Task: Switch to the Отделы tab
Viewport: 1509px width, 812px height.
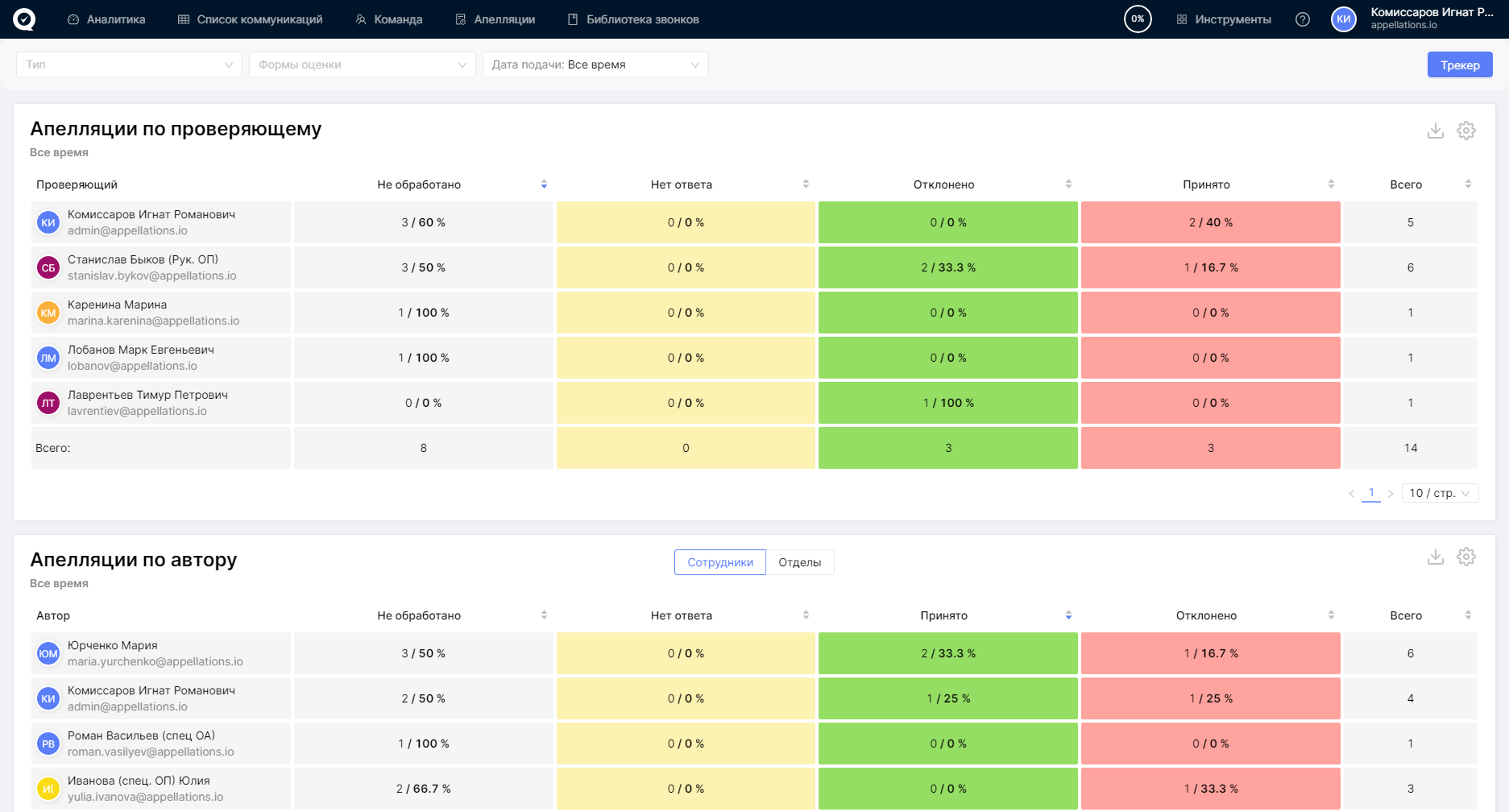Action: coord(799,562)
